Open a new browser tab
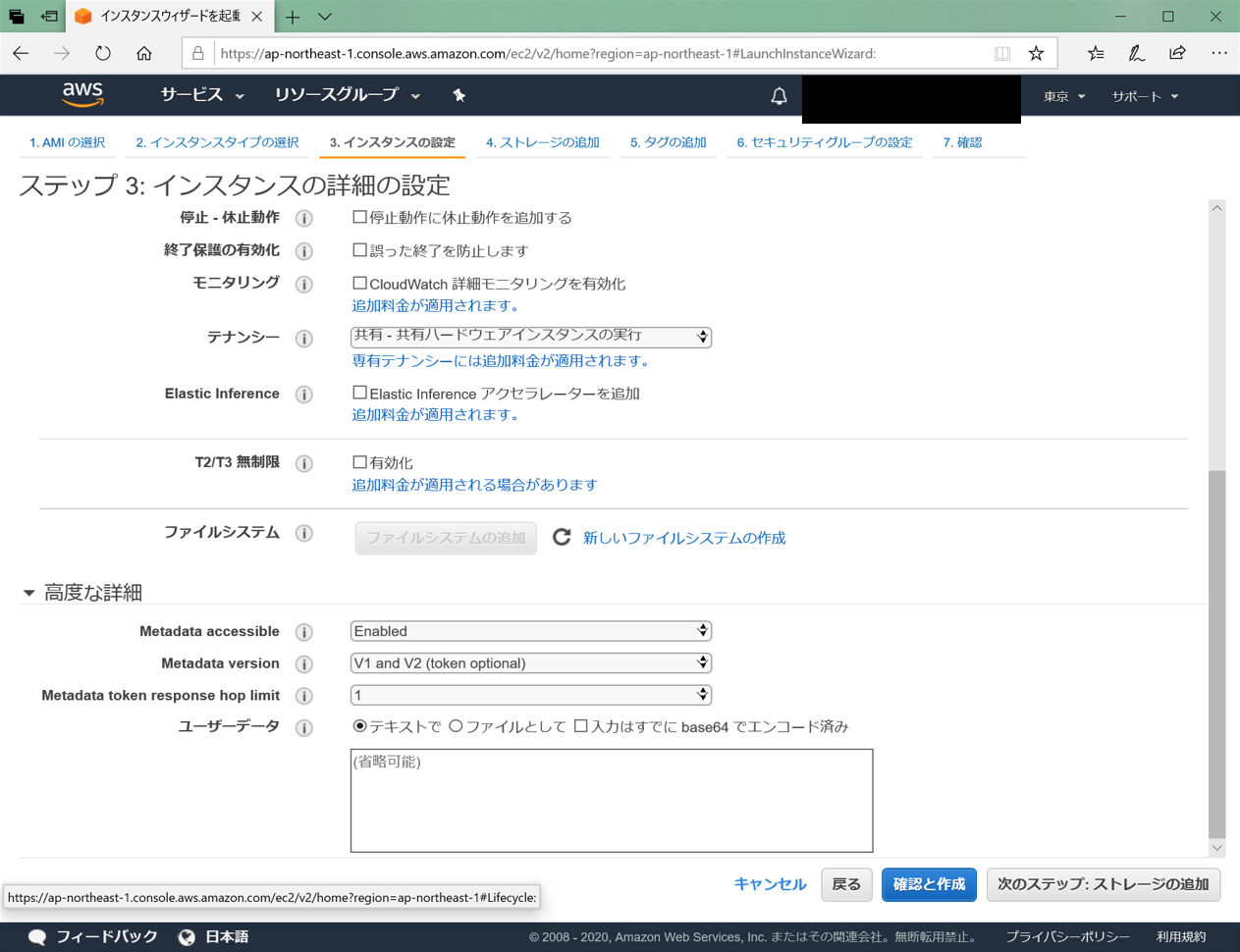Screen dimensions: 1240x952 pyautogui.click(x=293, y=17)
